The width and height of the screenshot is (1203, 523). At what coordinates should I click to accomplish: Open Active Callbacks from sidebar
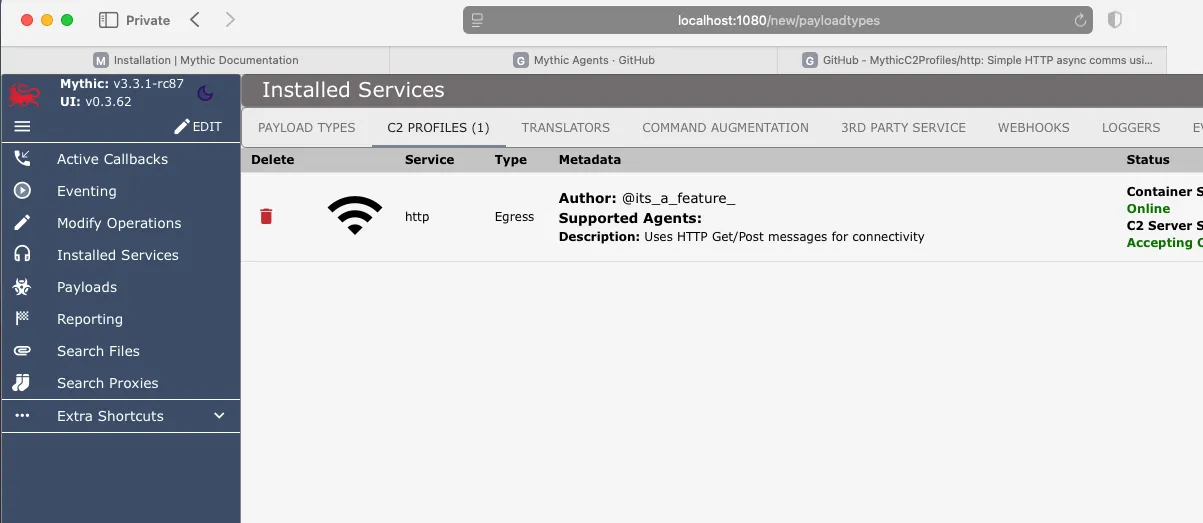pos(112,159)
